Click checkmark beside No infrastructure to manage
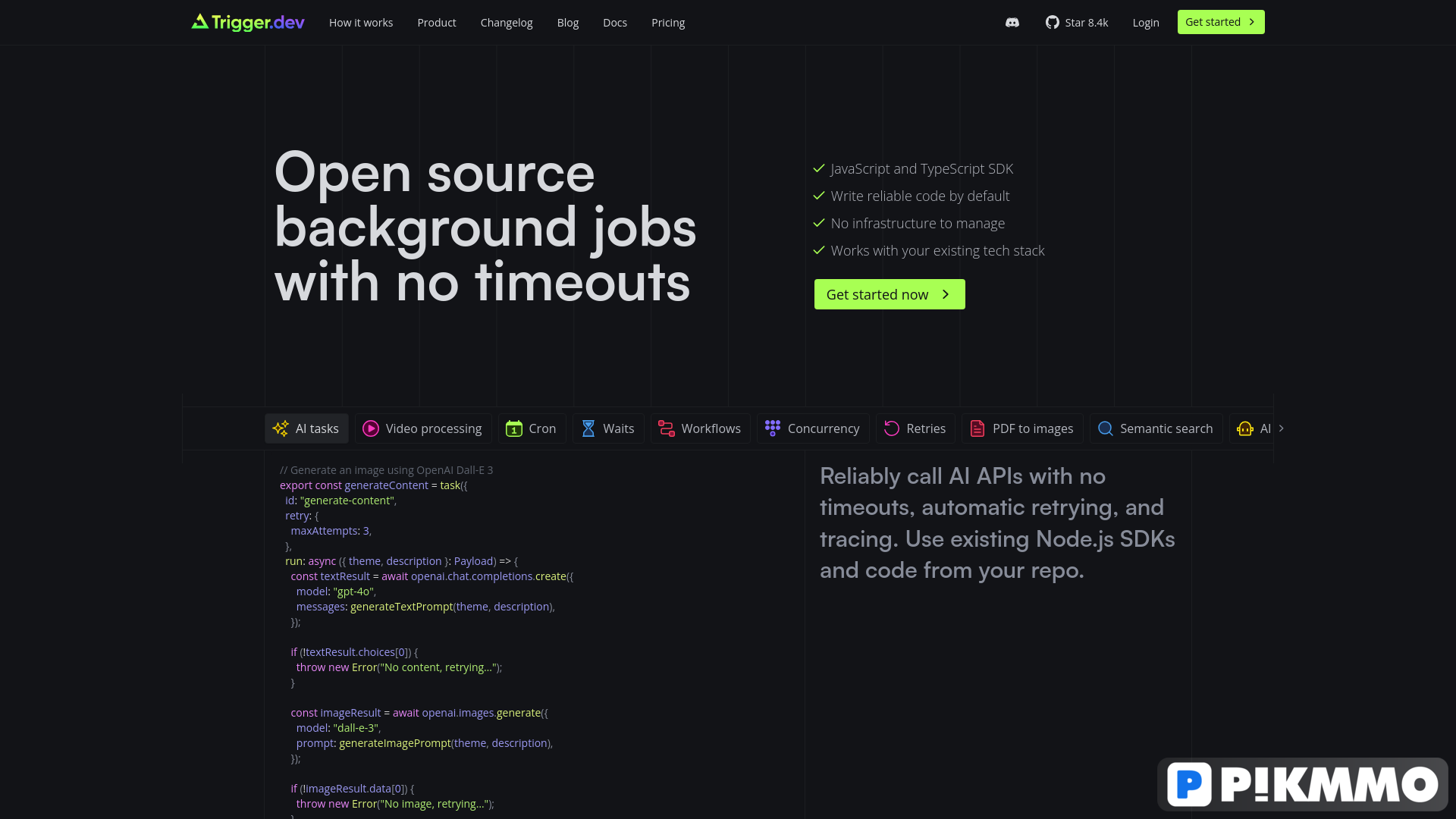1456x819 pixels. [819, 223]
